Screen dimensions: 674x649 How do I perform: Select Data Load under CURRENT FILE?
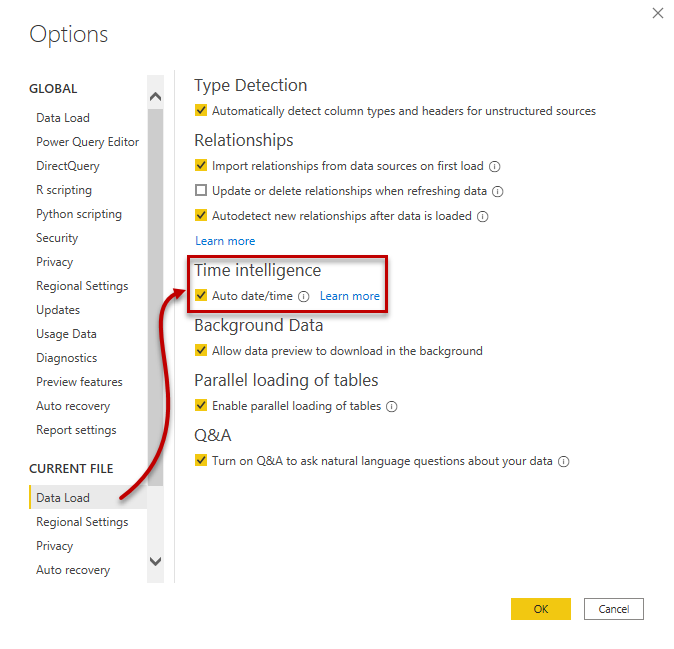coord(88,498)
